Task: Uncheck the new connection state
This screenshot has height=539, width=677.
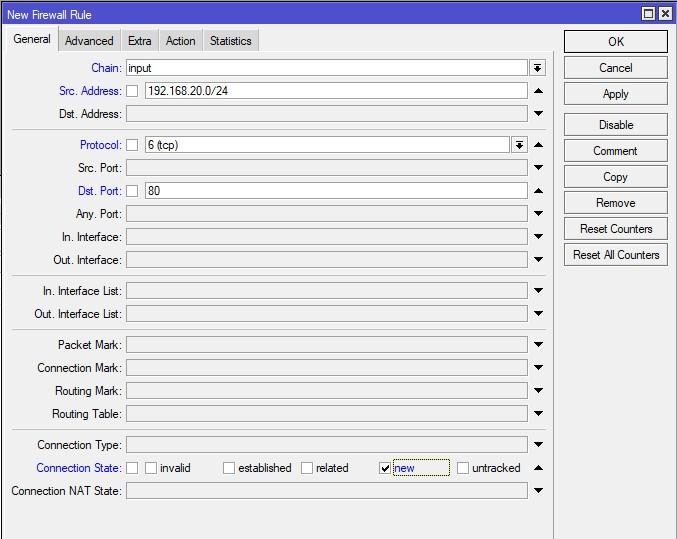Action: (385, 468)
